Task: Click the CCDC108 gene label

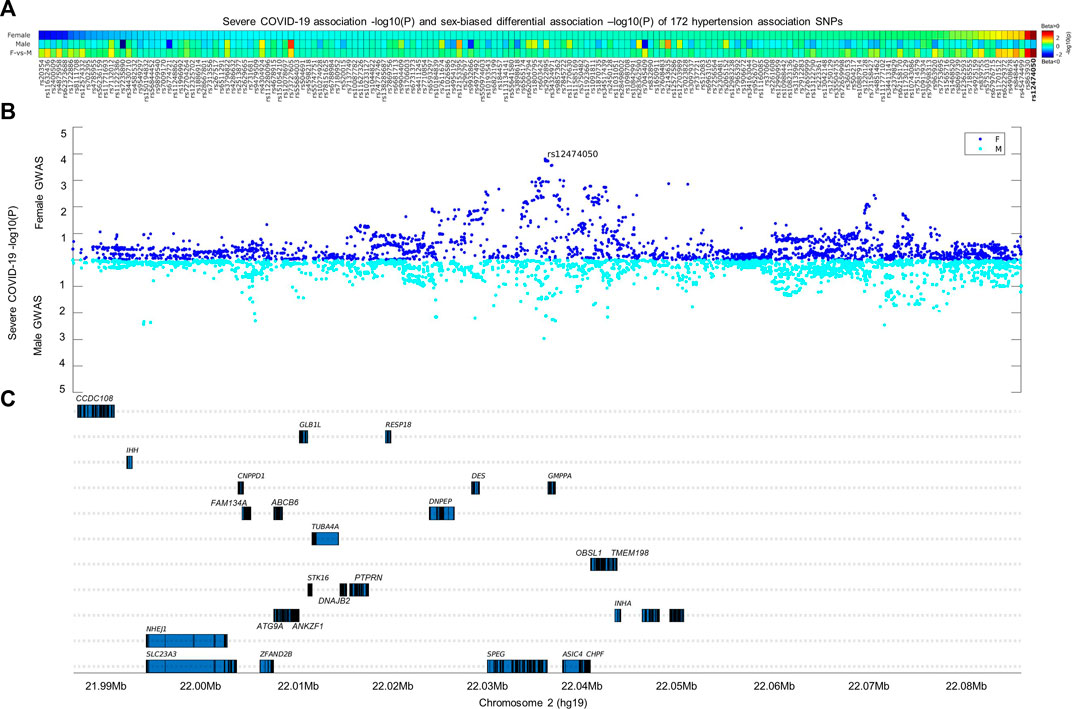Action: click(94, 398)
